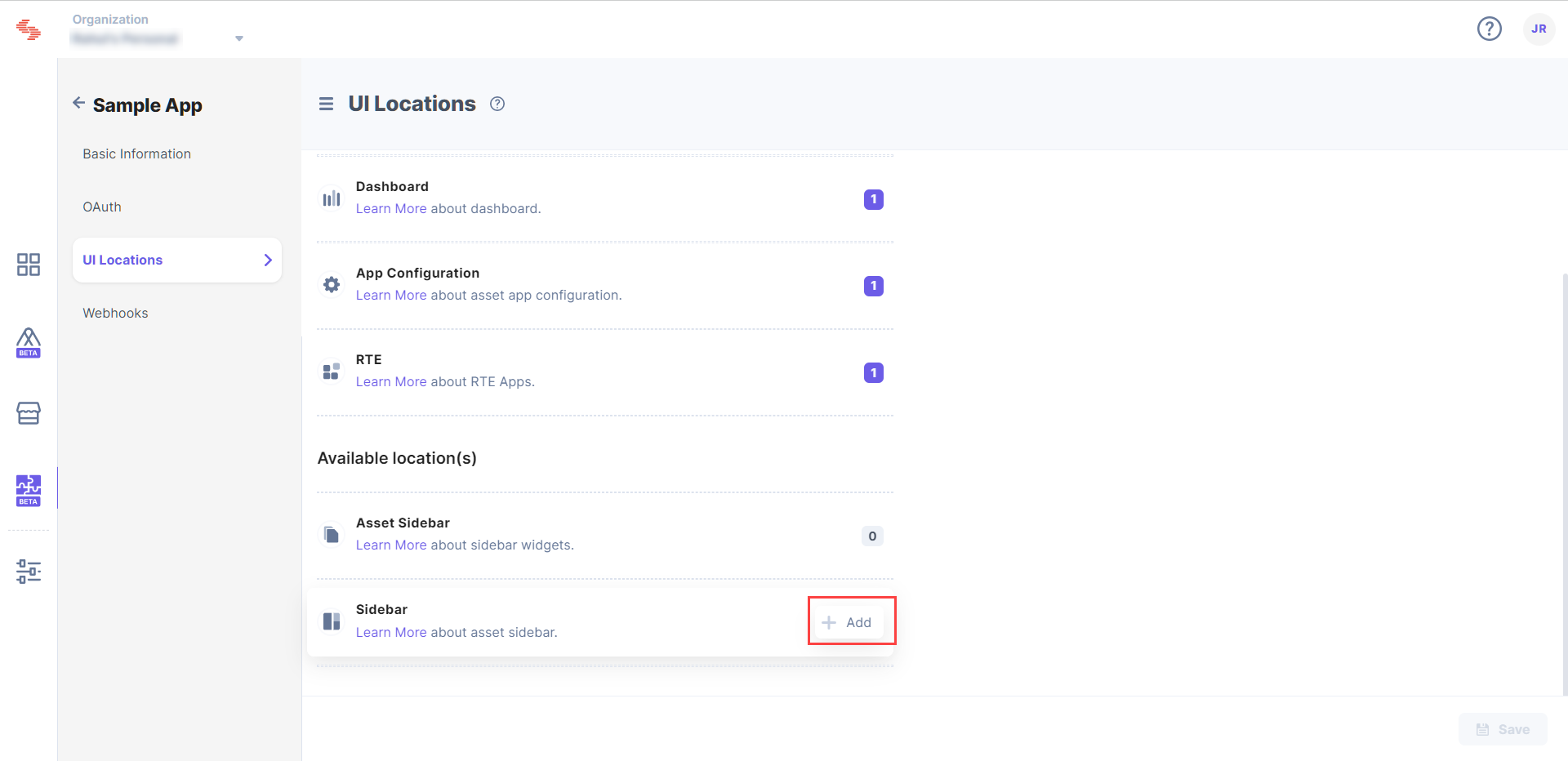
Task: Open the Marketplace storefront icon
Action: click(x=29, y=413)
